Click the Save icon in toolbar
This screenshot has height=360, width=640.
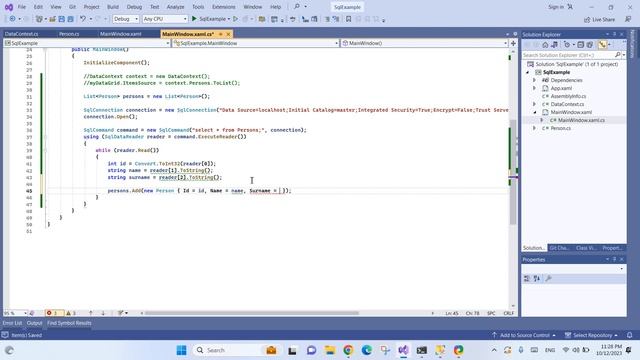62,19
